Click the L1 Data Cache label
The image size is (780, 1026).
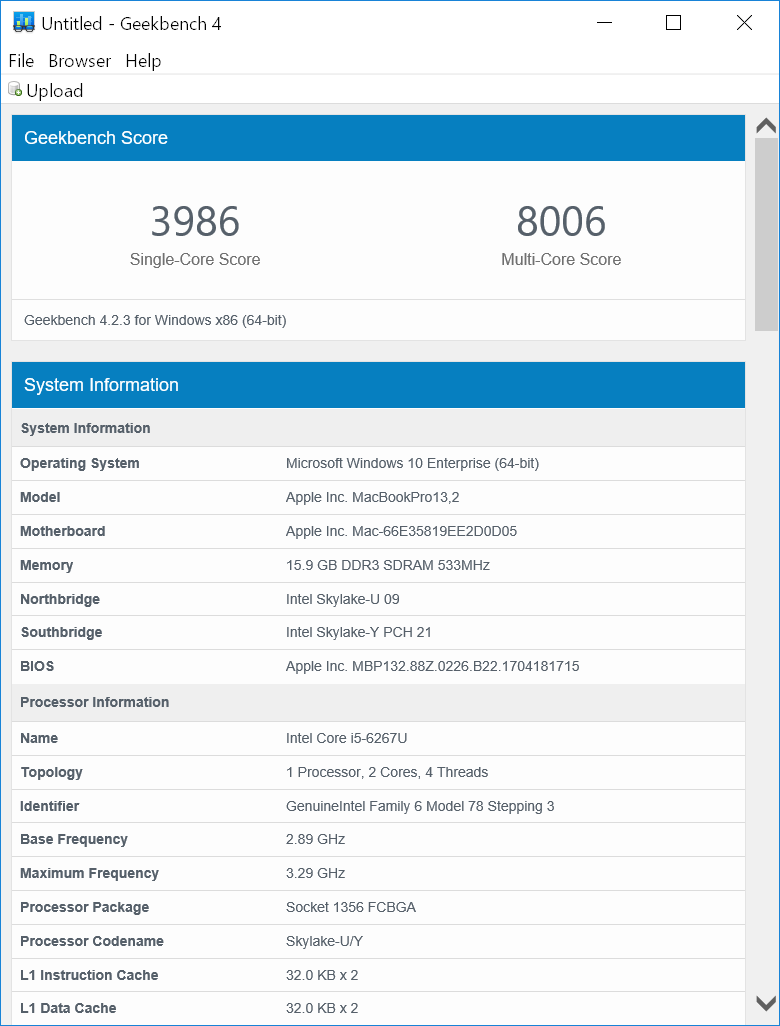pos(69,1008)
